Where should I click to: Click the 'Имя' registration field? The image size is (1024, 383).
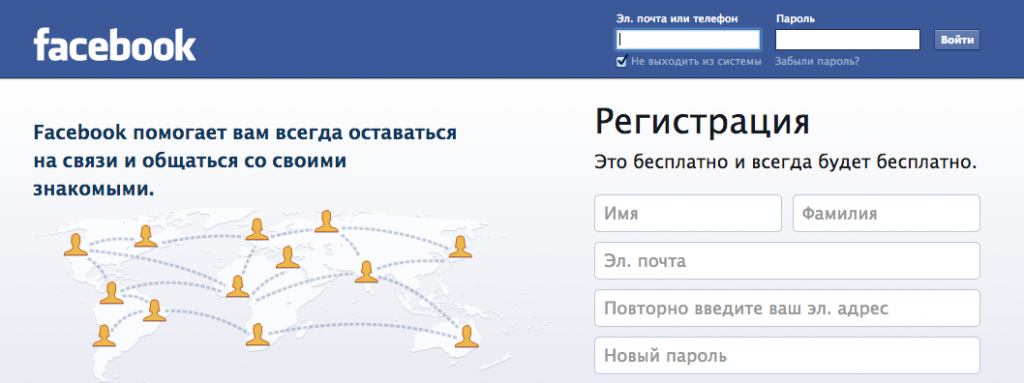[688, 213]
